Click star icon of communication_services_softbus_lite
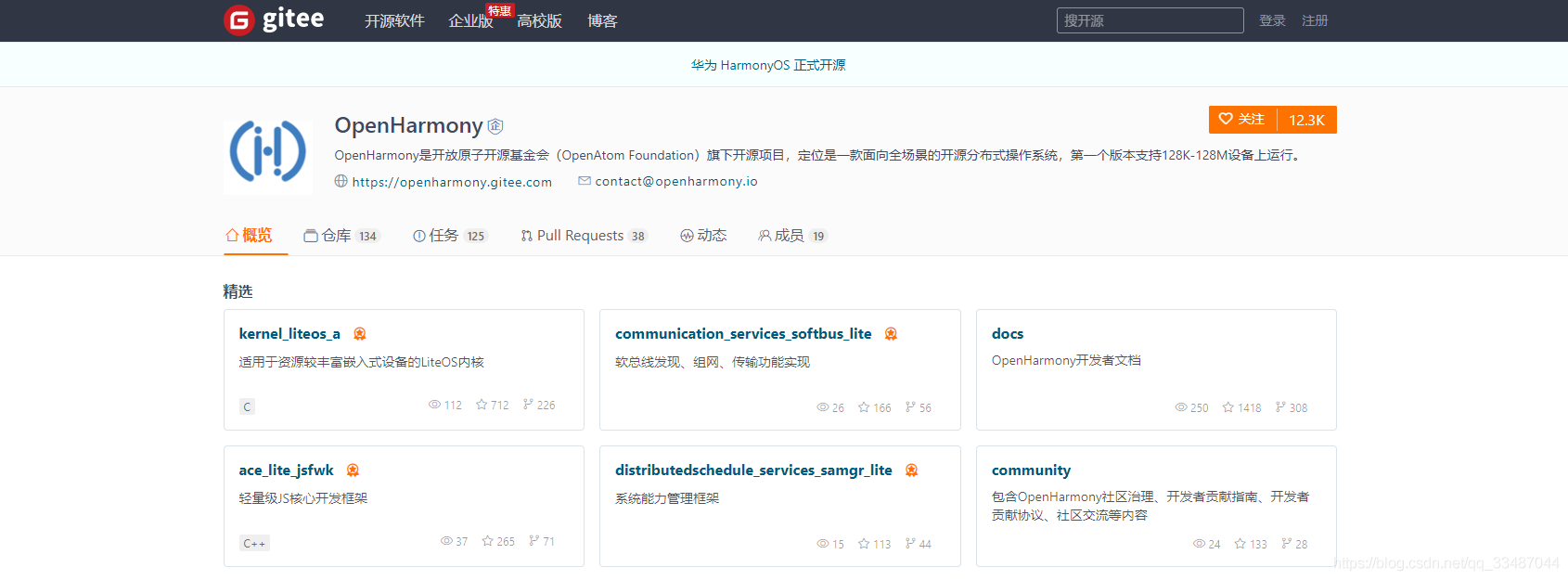The image size is (1568, 580). click(864, 407)
